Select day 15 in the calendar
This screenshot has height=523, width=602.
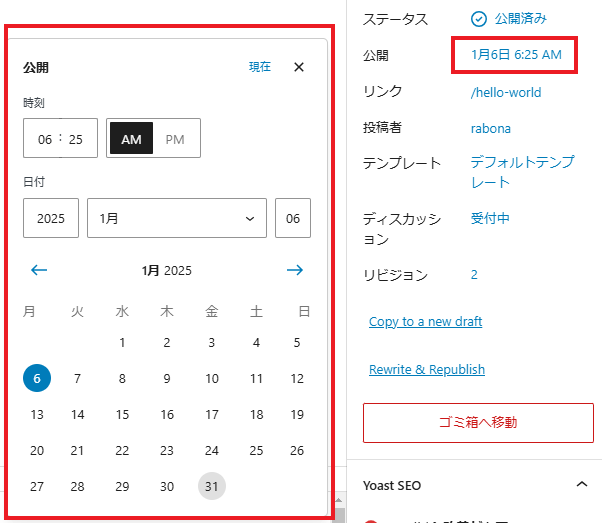click(x=122, y=414)
